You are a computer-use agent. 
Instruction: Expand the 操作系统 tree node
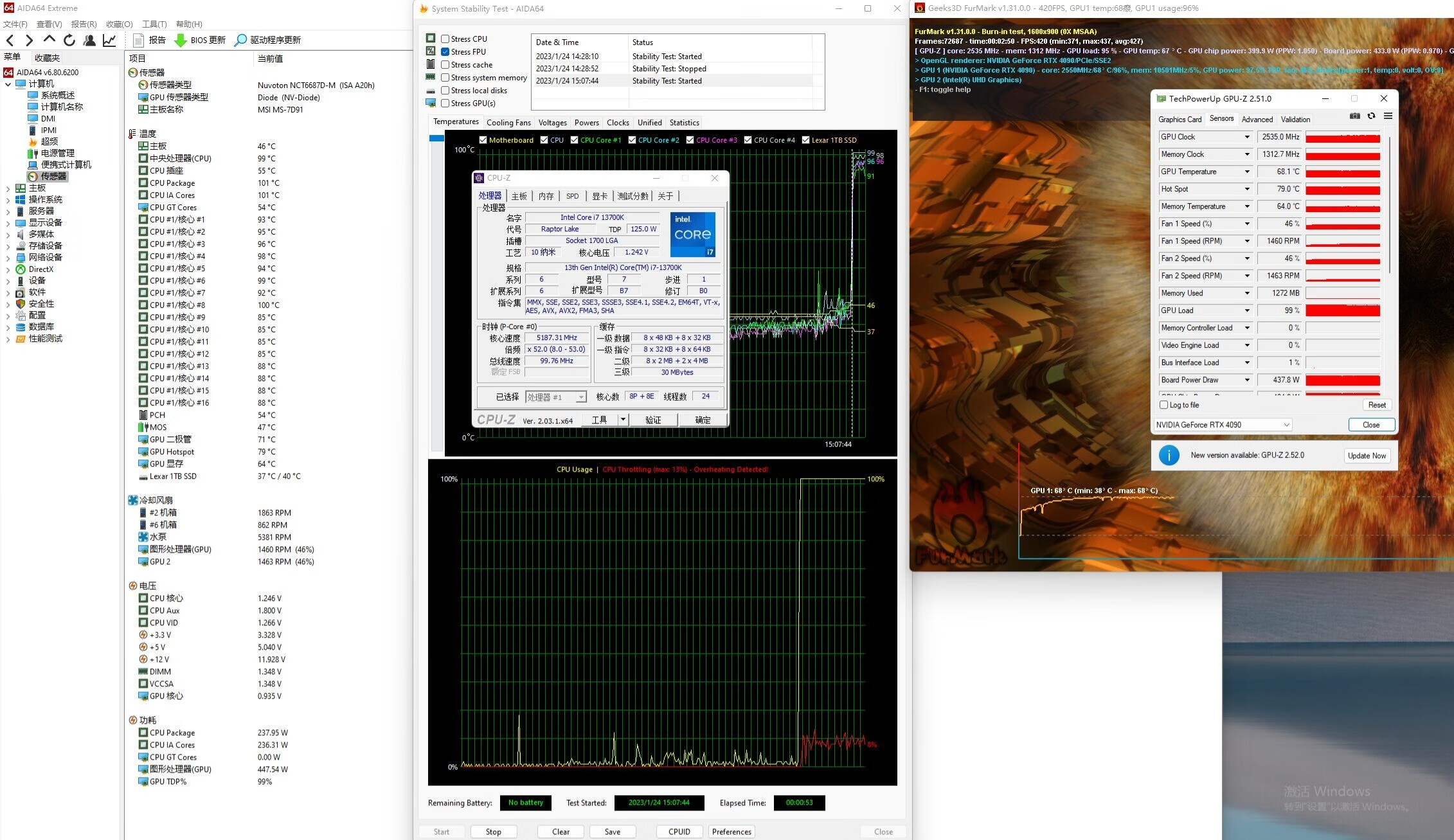click(8, 200)
